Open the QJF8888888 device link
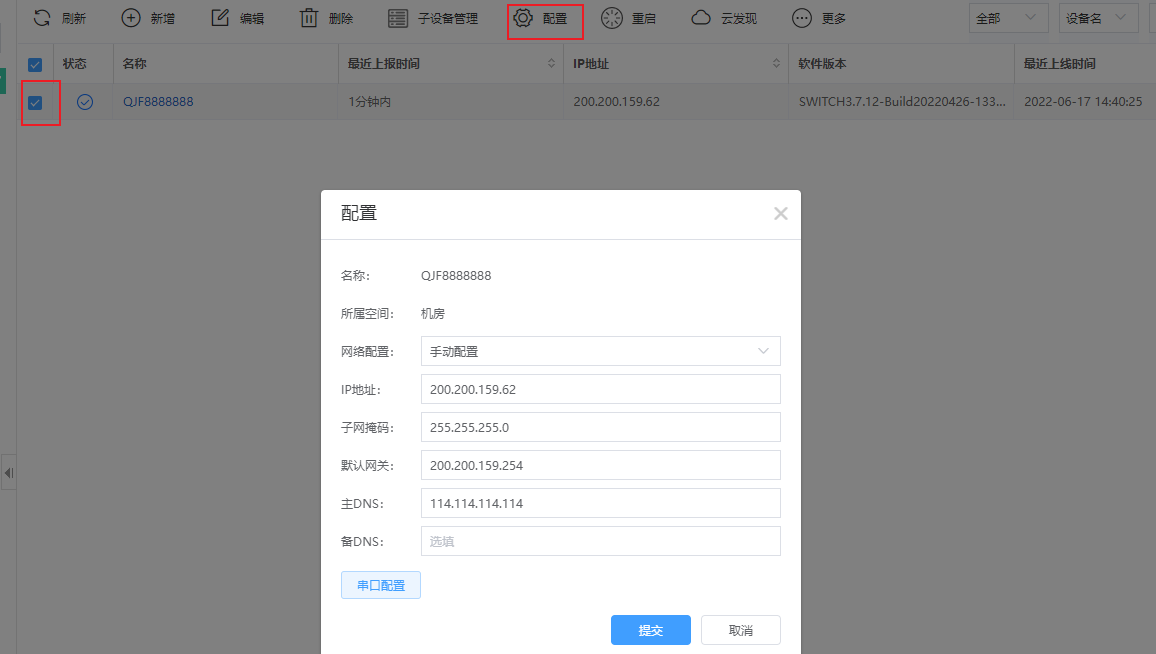Image resolution: width=1156 pixels, height=654 pixels. pyautogui.click(x=158, y=102)
